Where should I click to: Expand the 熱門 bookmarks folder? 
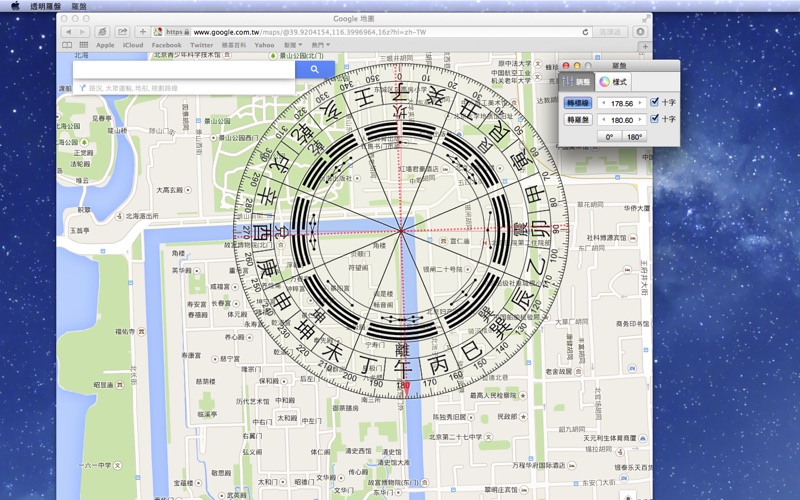321,45
